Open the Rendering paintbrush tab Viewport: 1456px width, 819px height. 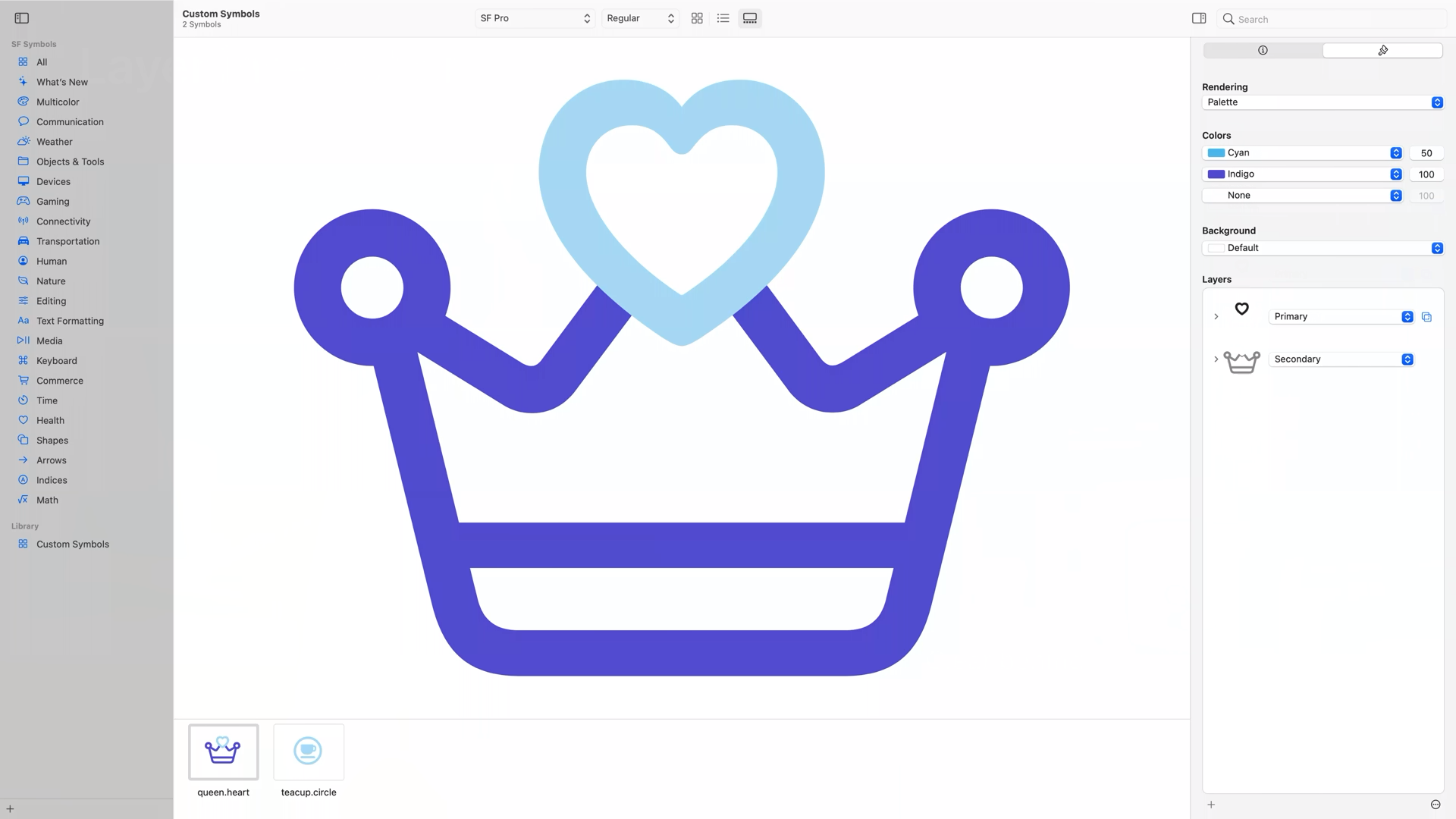point(1382,50)
